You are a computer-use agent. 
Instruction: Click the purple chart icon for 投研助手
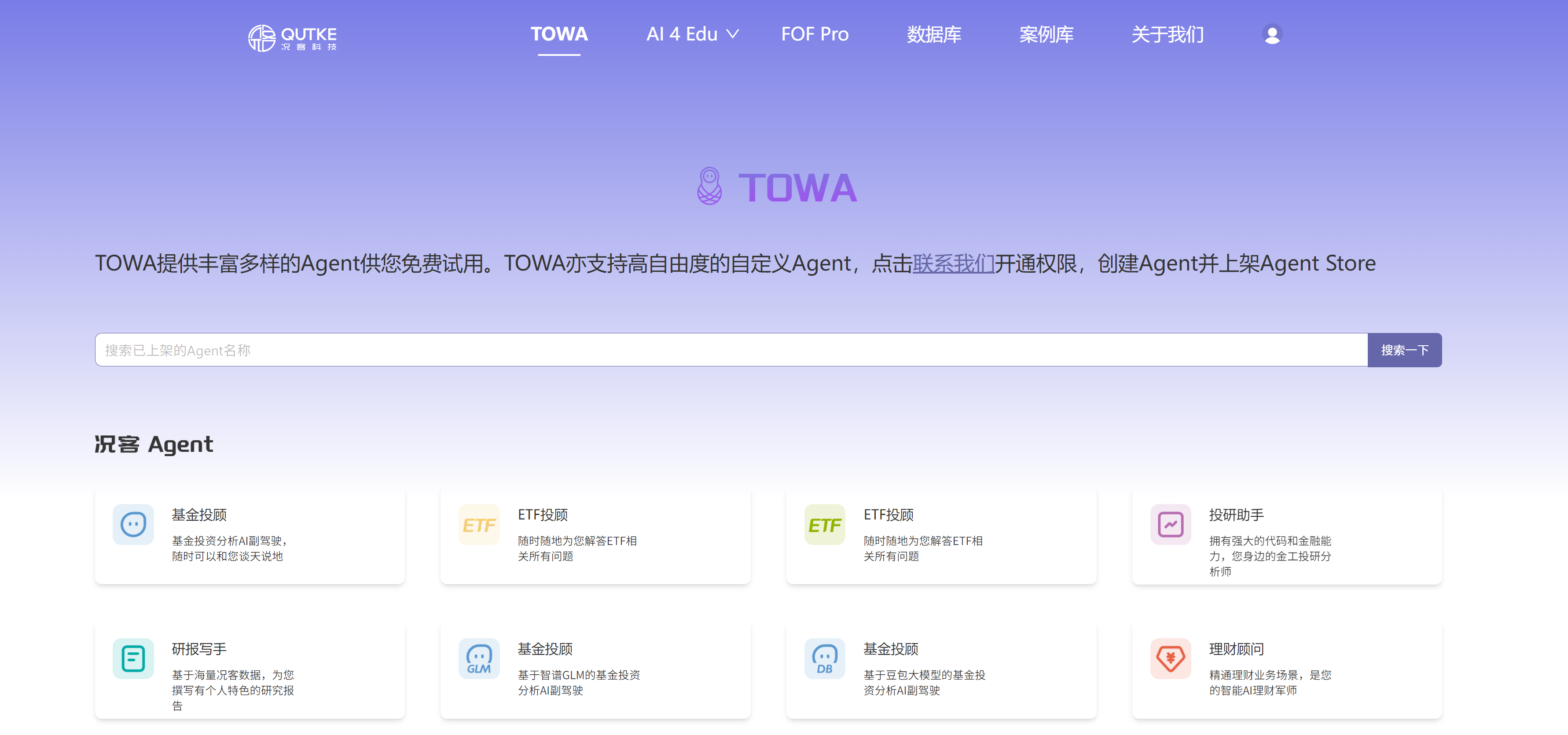[1171, 524]
